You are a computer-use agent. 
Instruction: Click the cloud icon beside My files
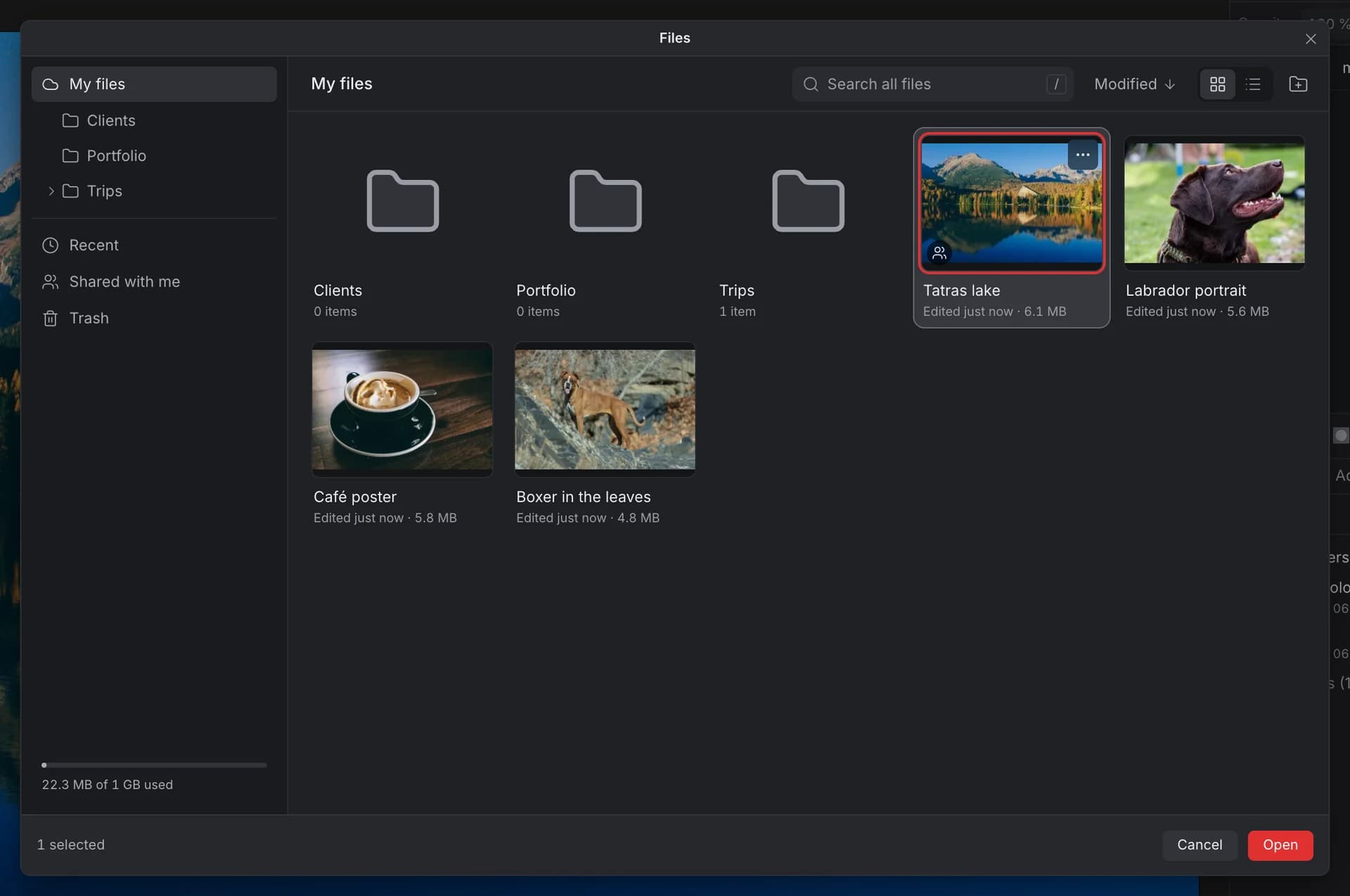(50, 84)
